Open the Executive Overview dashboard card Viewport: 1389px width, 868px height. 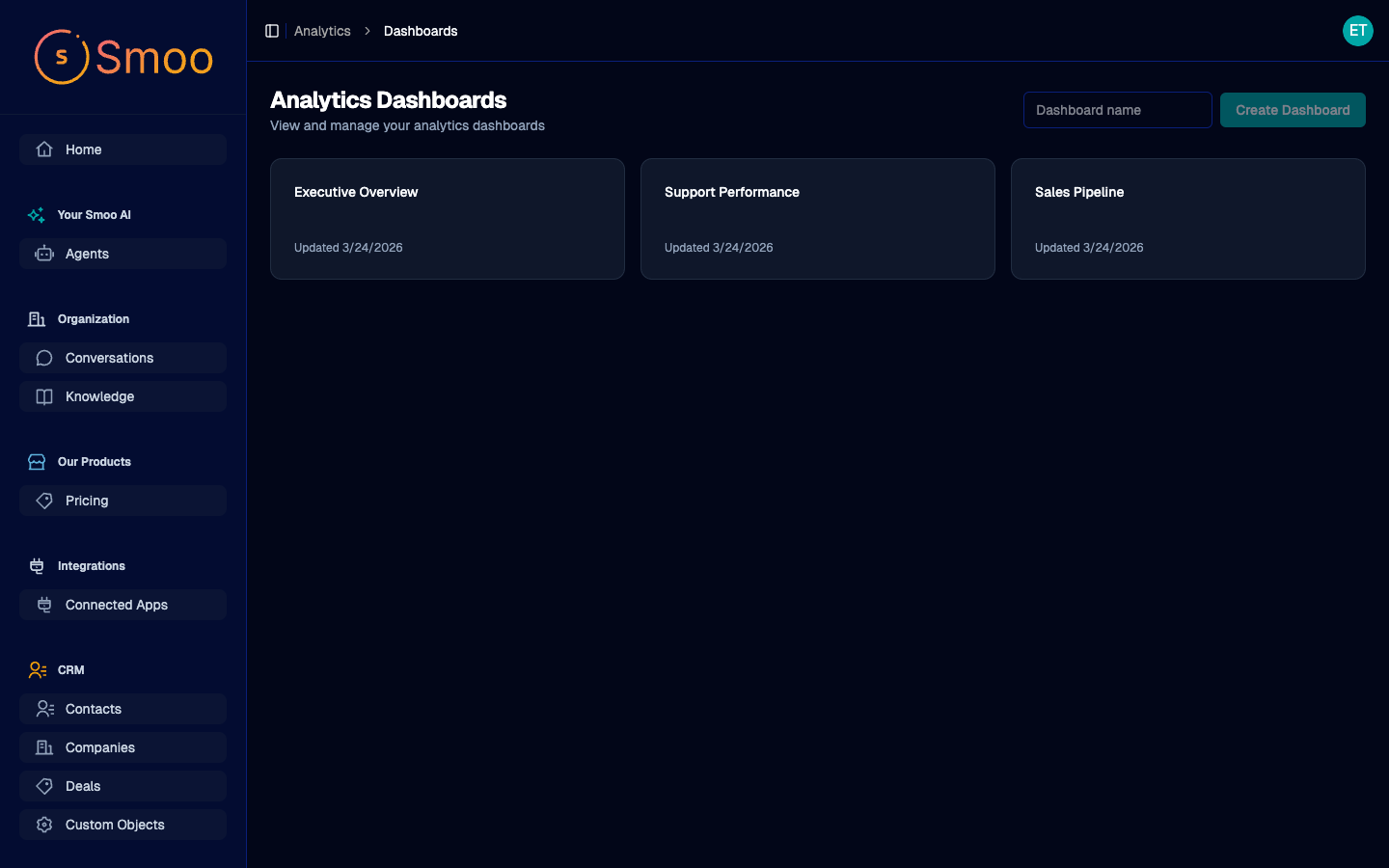pos(447,219)
